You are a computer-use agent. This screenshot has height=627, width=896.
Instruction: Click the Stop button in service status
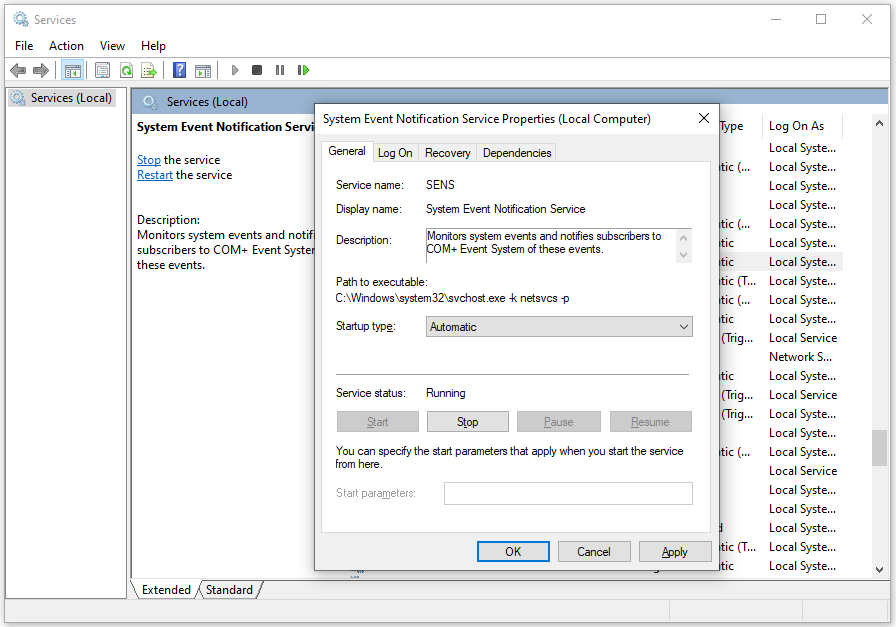click(467, 422)
